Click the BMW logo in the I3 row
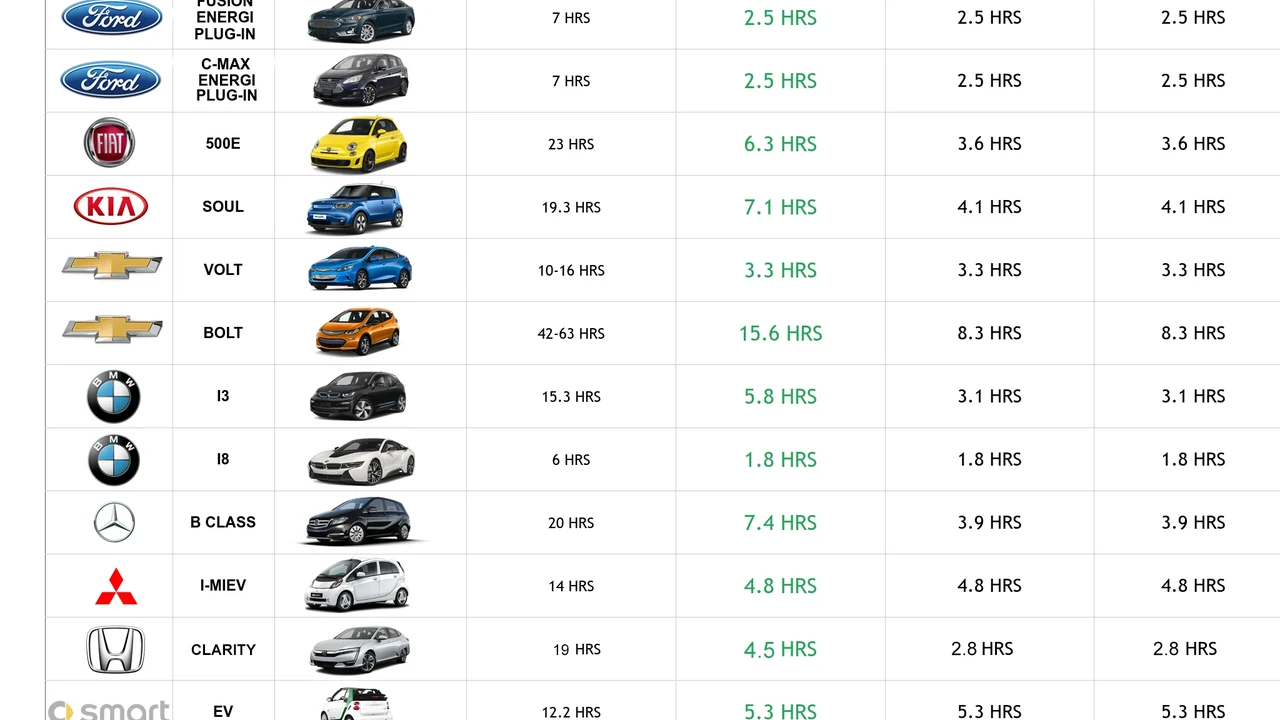1280x720 pixels. [113, 397]
